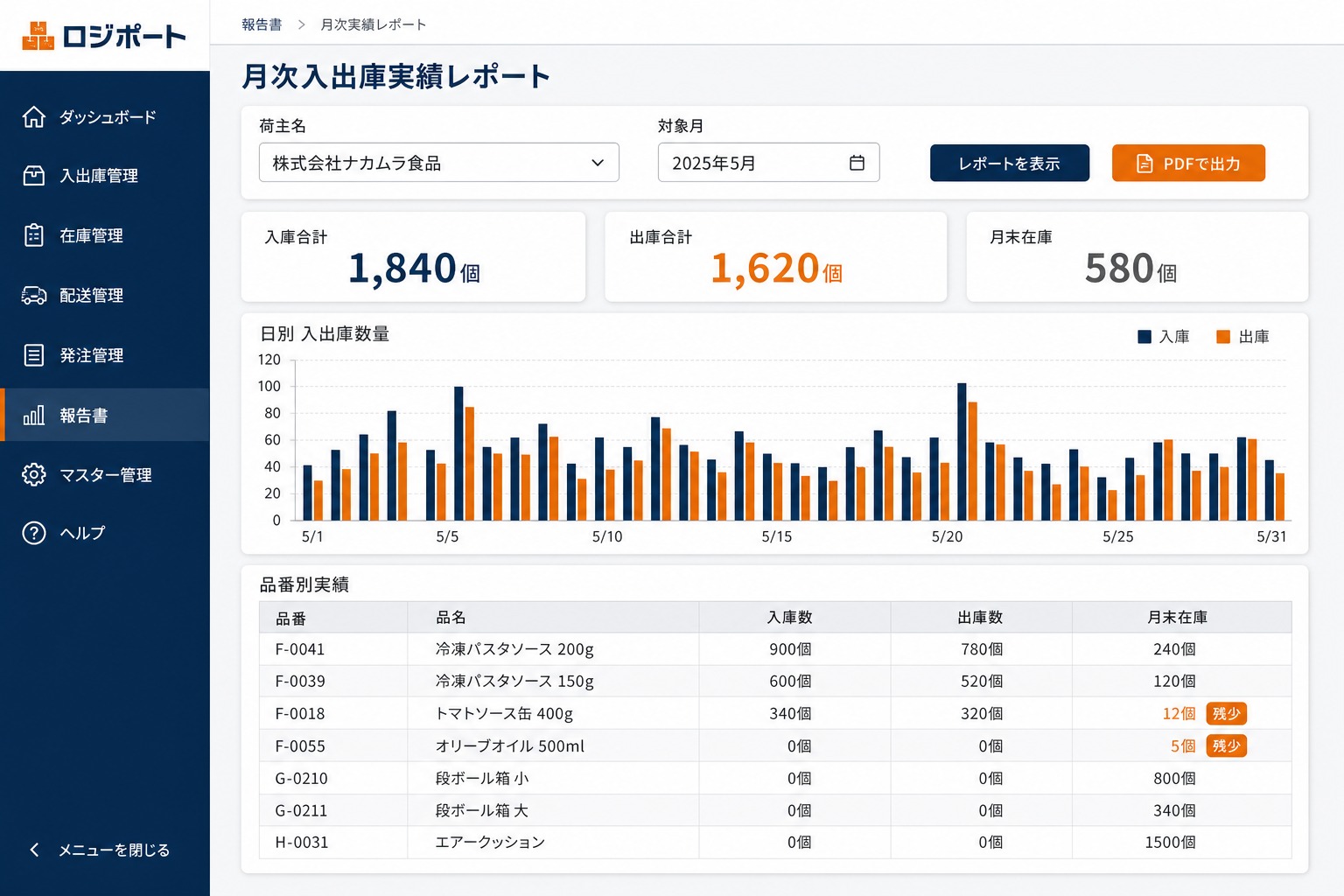Click レポートを表示 button
Image resolution: width=1344 pixels, height=896 pixels.
coord(1010,163)
